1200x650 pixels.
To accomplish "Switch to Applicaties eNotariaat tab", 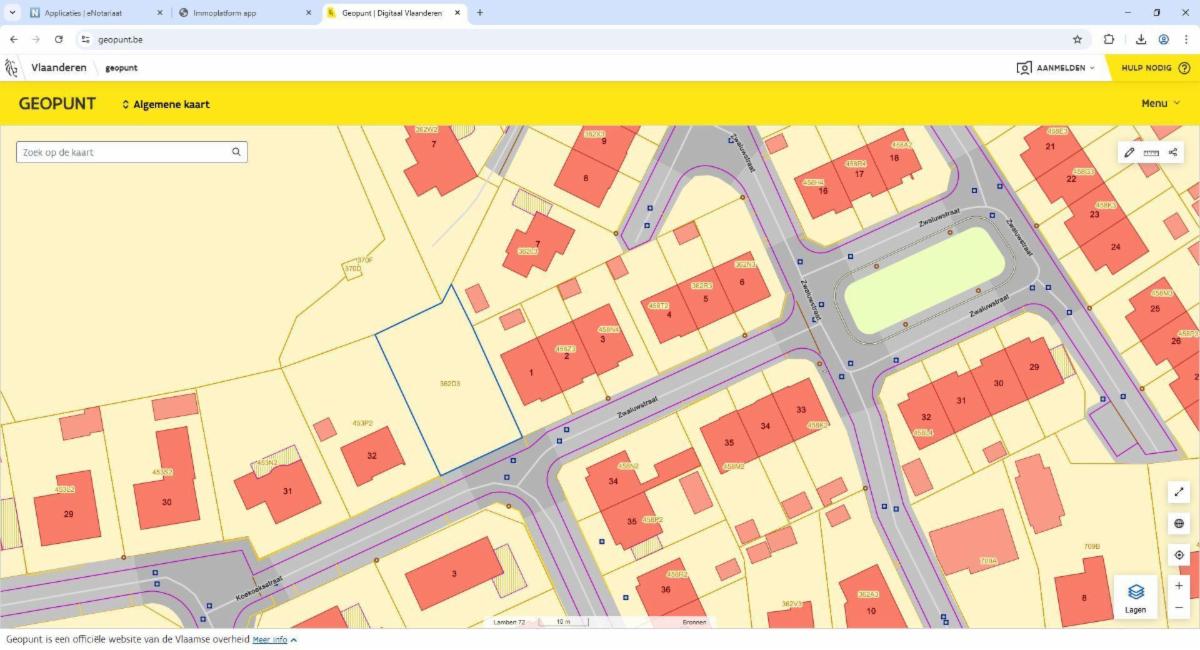I will click(x=97, y=13).
